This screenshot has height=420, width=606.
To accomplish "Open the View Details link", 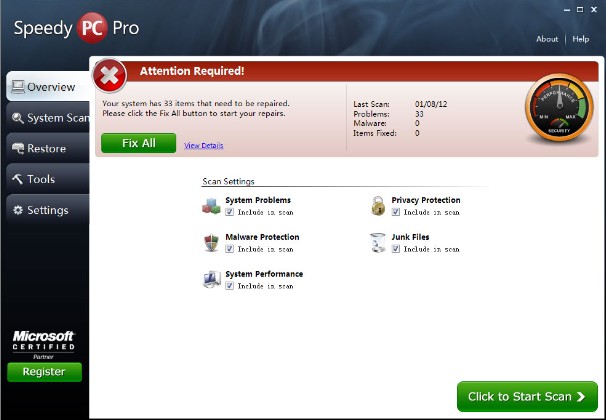I will tap(204, 145).
